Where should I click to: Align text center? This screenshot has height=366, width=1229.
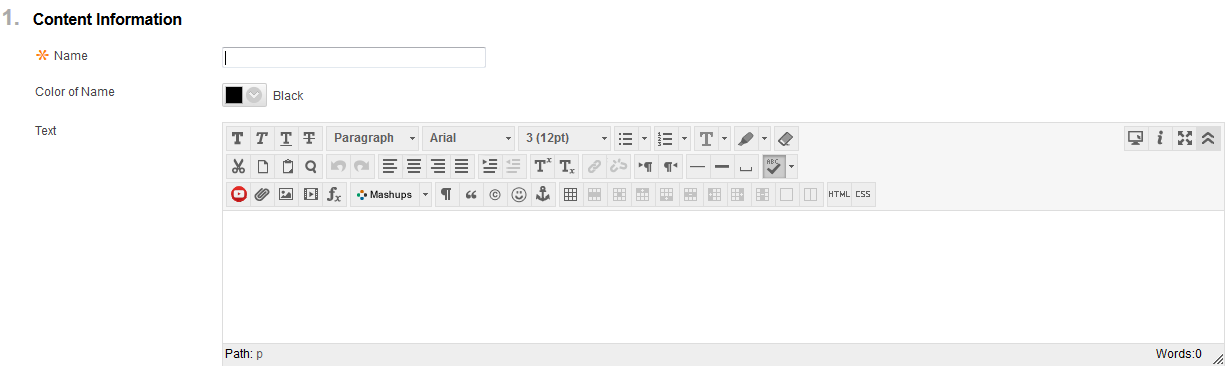coord(413,166)
